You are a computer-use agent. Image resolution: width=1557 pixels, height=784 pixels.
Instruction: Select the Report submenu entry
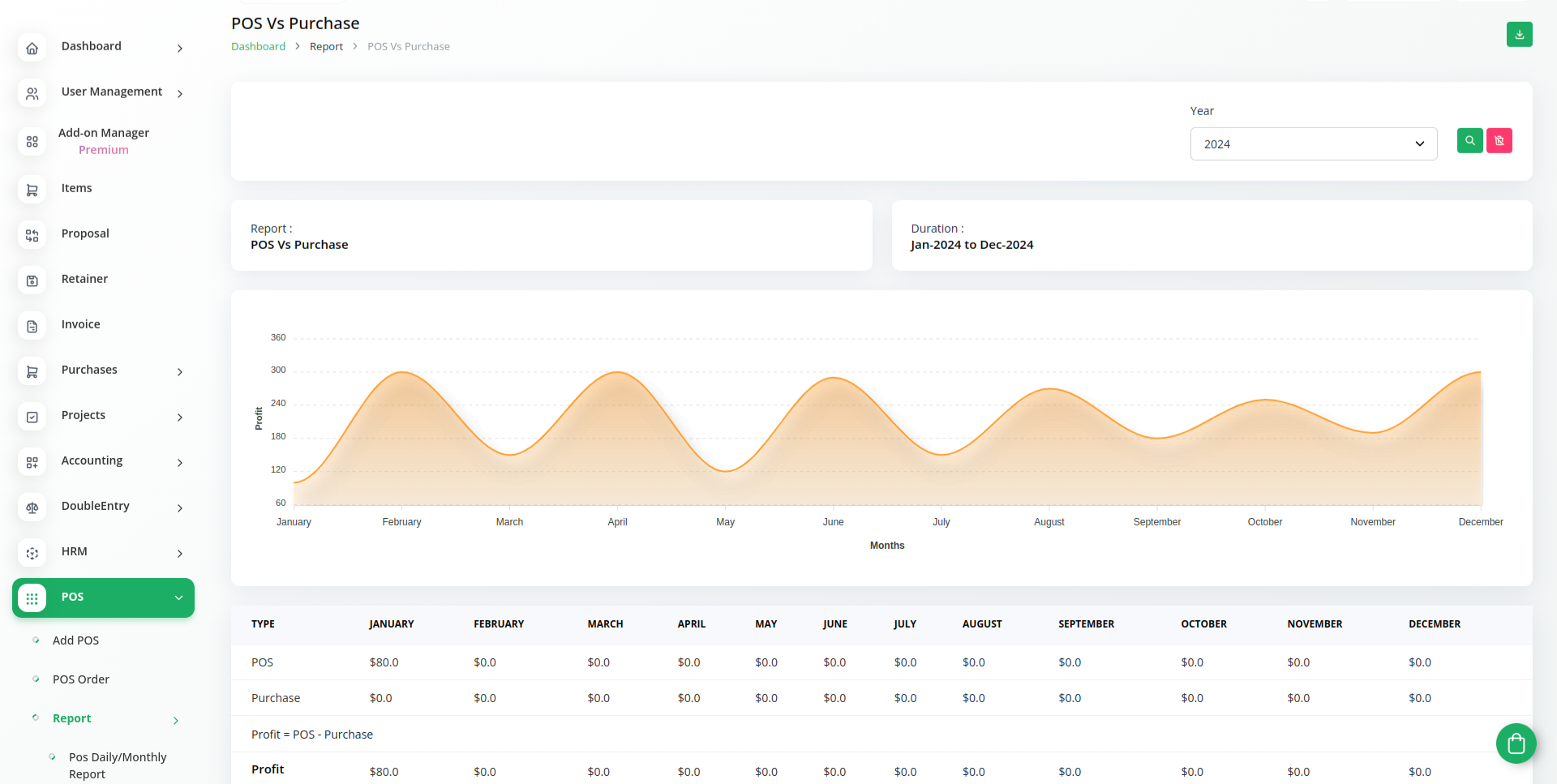(x=71, y=718)
